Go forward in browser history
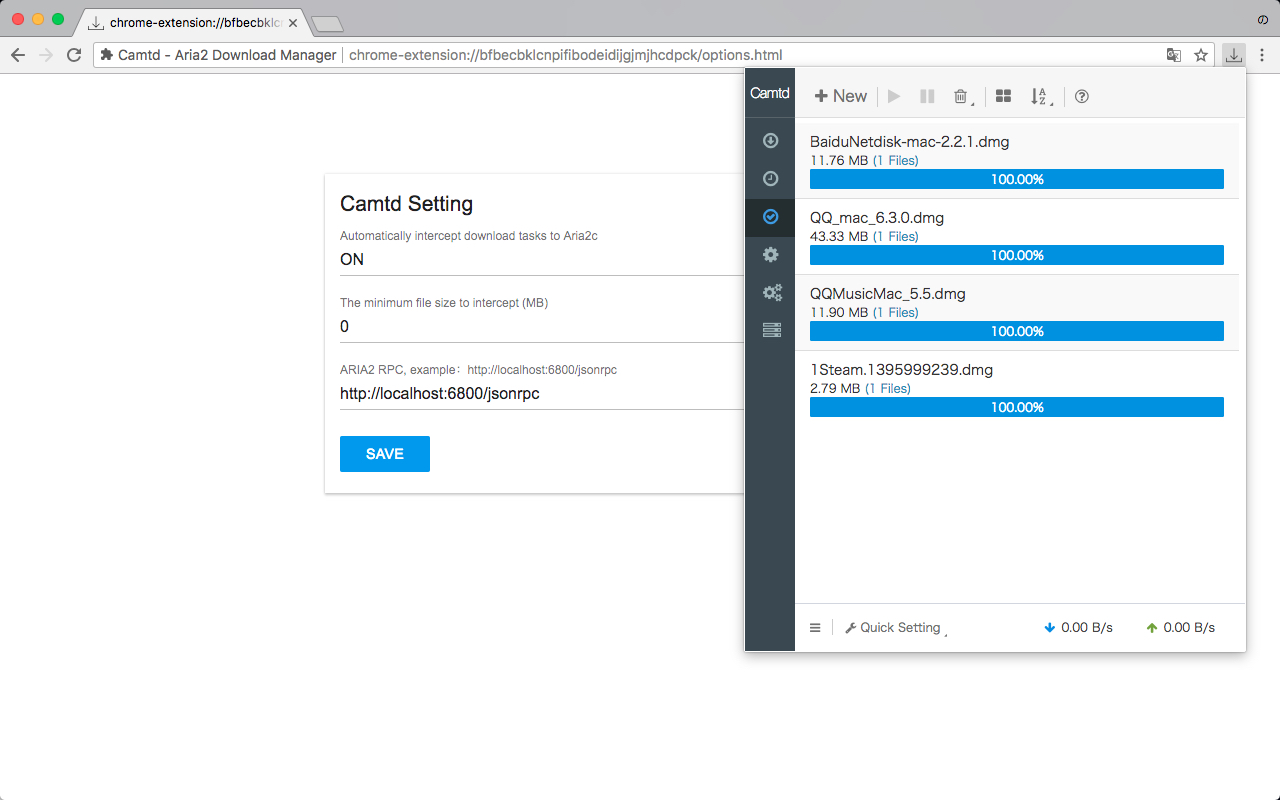 [x=45, y=55]
